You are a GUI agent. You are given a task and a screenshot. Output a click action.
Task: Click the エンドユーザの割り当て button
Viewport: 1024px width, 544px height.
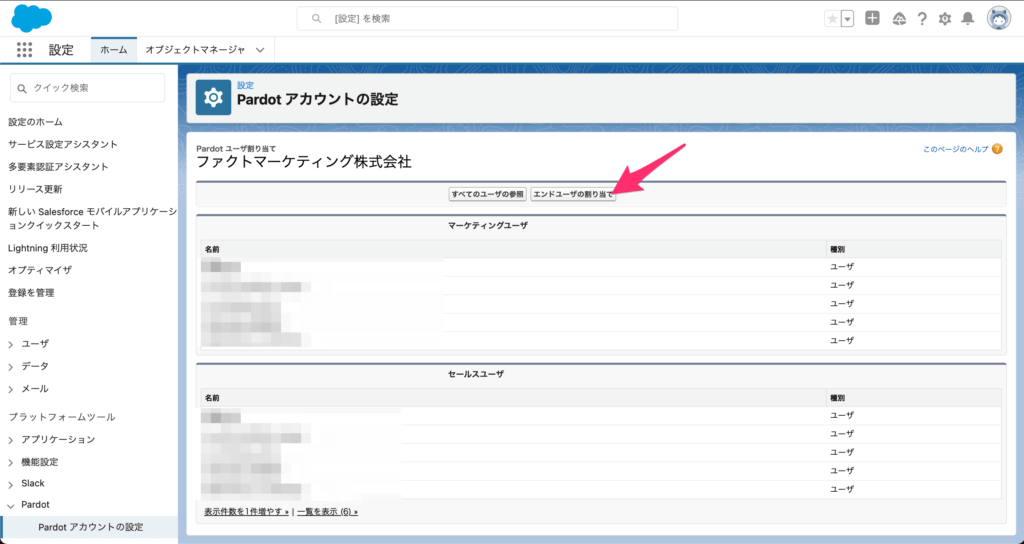pos(573,195)
